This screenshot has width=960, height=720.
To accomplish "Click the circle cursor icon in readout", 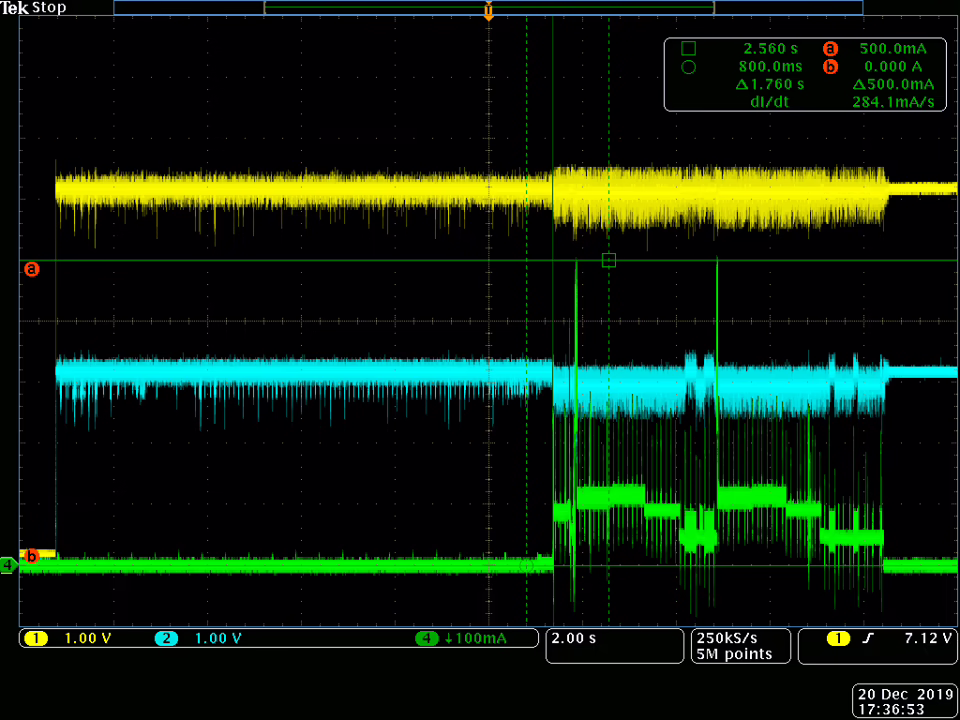I will 688,67.
